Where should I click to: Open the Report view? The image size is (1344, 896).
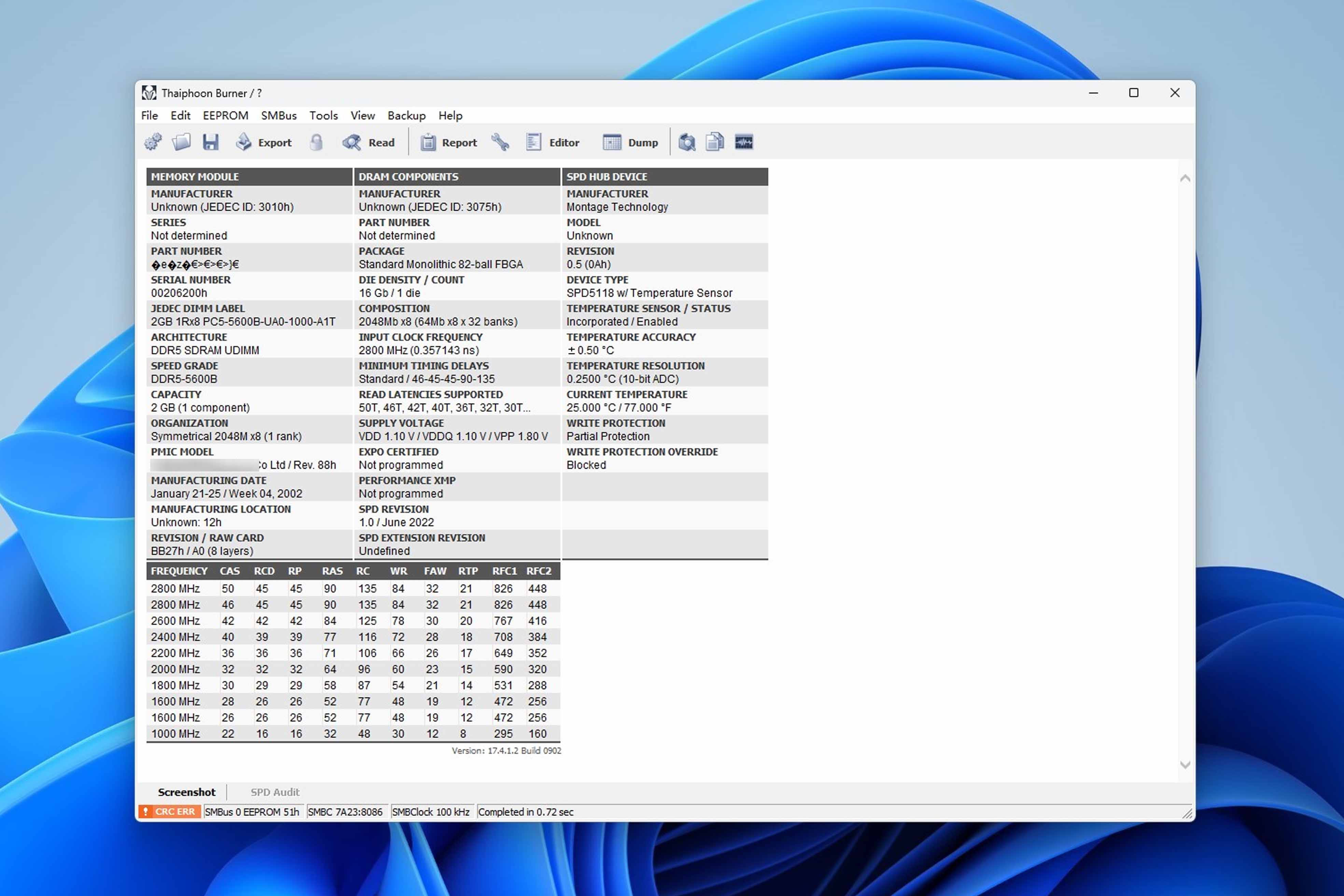[x=449, y=142]
